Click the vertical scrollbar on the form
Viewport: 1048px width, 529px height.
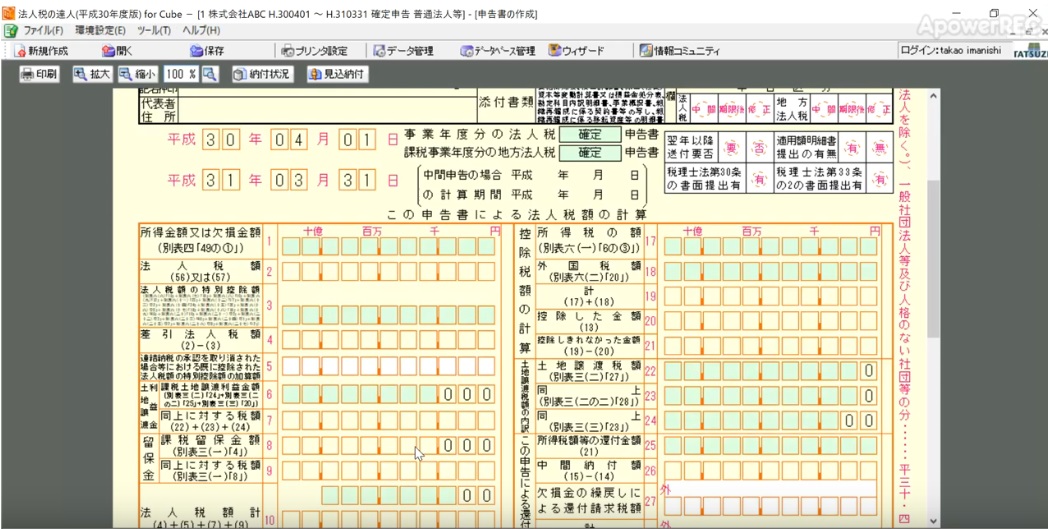[932, 260]
